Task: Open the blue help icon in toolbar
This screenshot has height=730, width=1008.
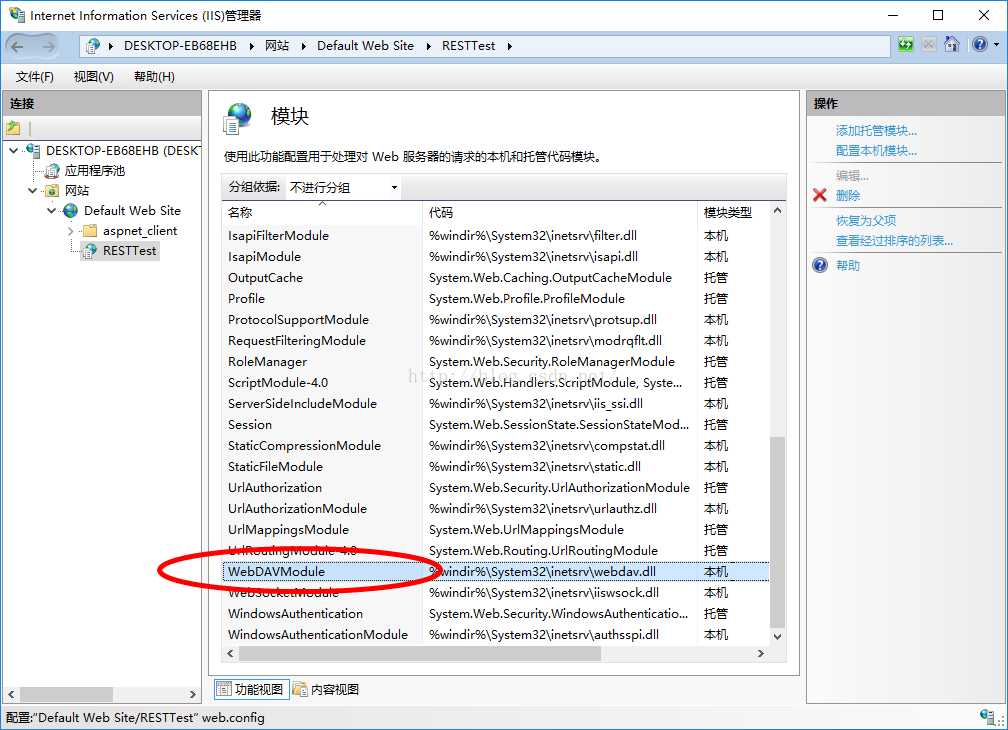Action: coord(980,44)
